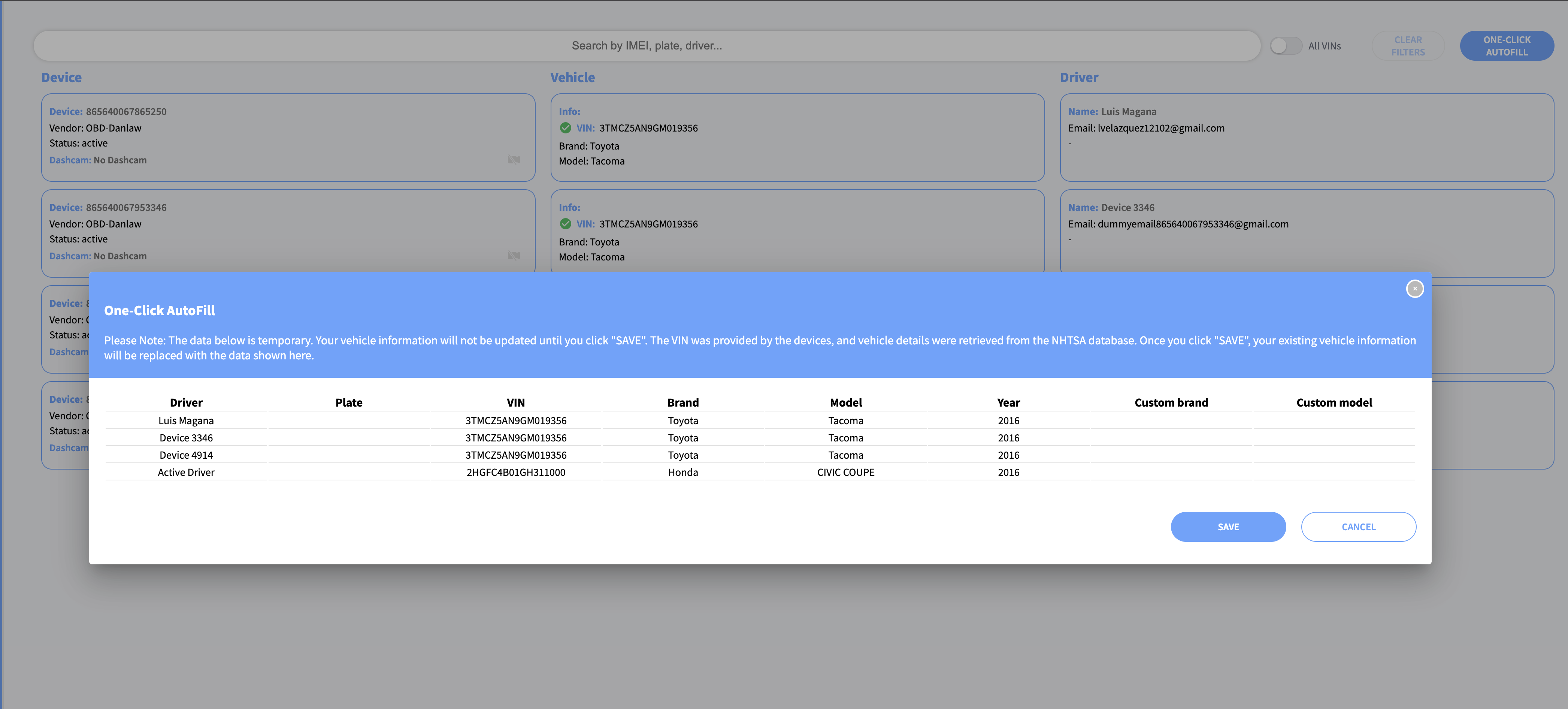Click Luis Magana name in driver card
This screenshot has height=709, width=1568.
pos(1129,111)
